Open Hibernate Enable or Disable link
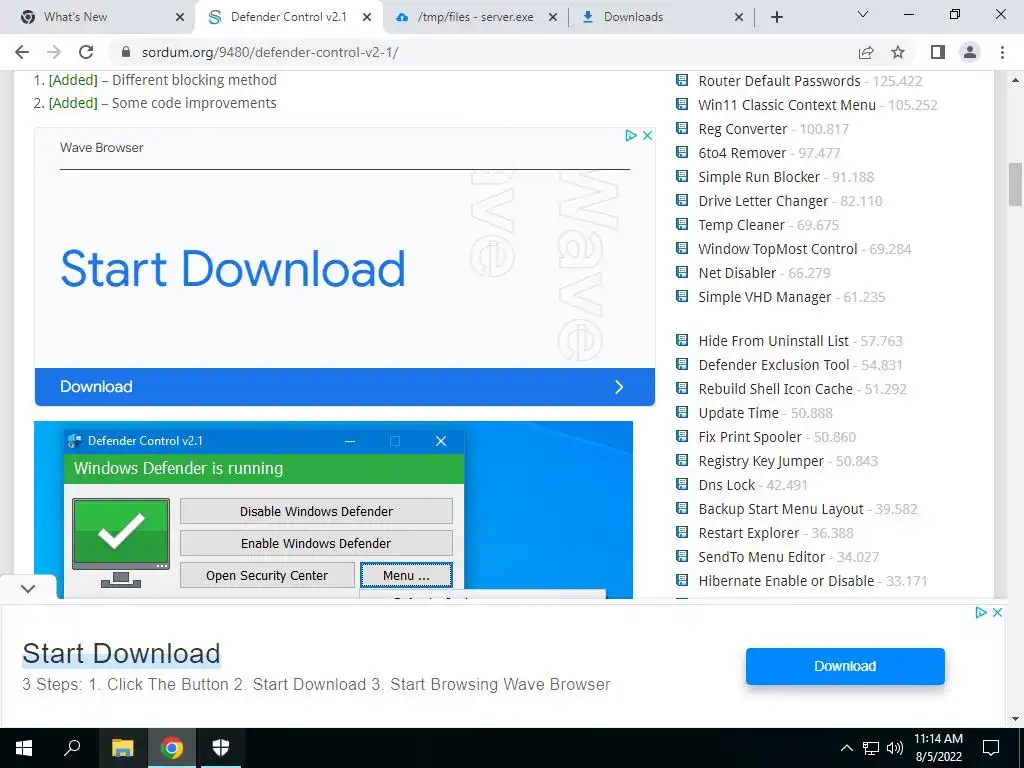1024x768 pixels. point(786,581)
